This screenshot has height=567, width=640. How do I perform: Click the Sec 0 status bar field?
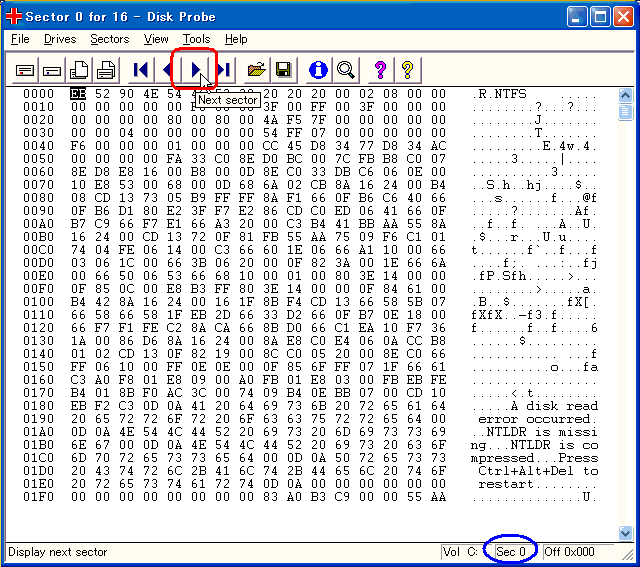pos(510,552)
